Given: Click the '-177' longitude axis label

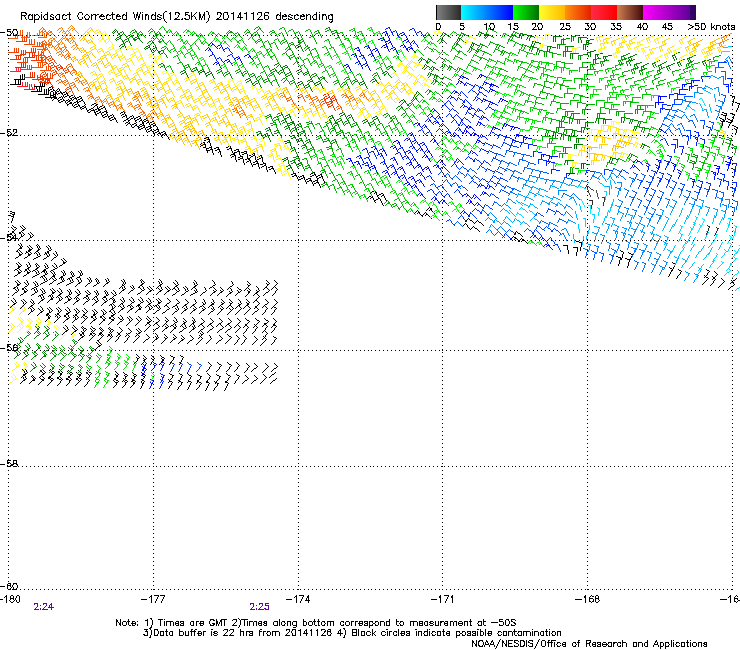Looking at the screenshot, I should point(153,599).
